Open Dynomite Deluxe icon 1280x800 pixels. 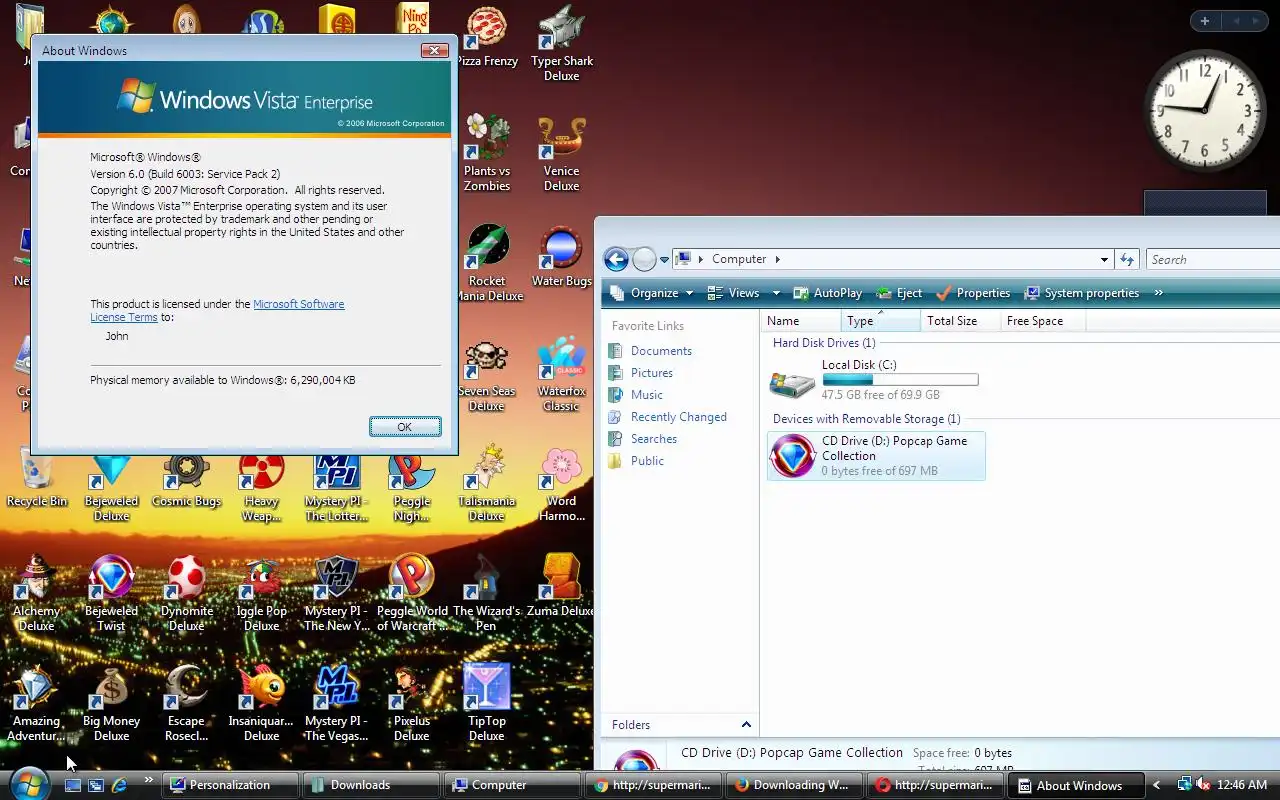(x=187, y=594)
